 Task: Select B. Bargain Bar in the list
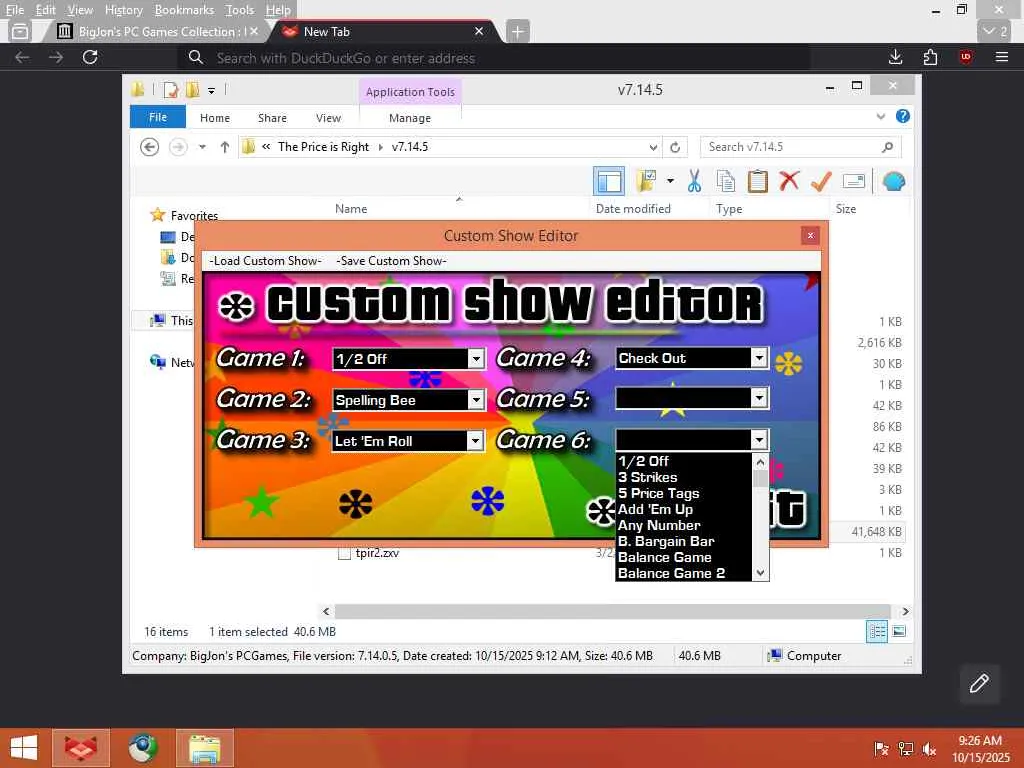pos(684,541)
